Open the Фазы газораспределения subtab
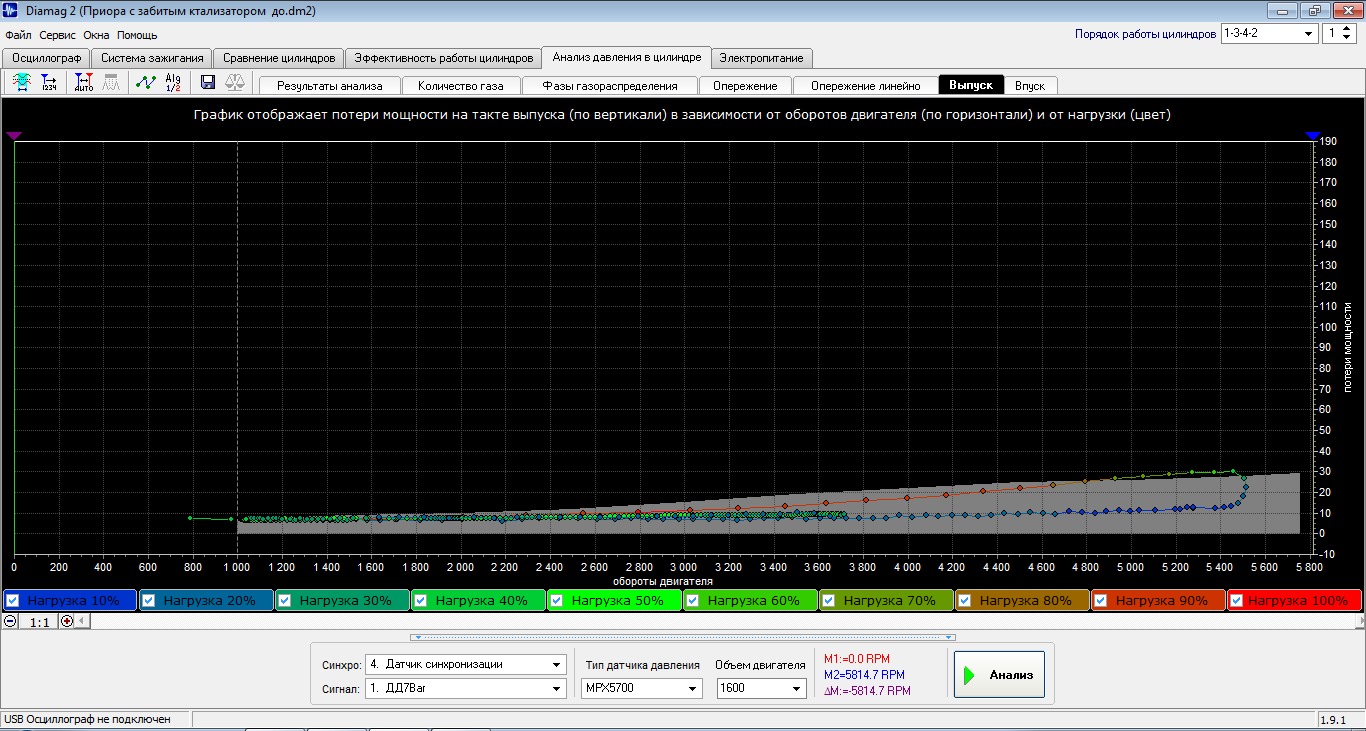The height and width of the screenshot is (731, 1366). pyautogui.click(x=610, y=86)
